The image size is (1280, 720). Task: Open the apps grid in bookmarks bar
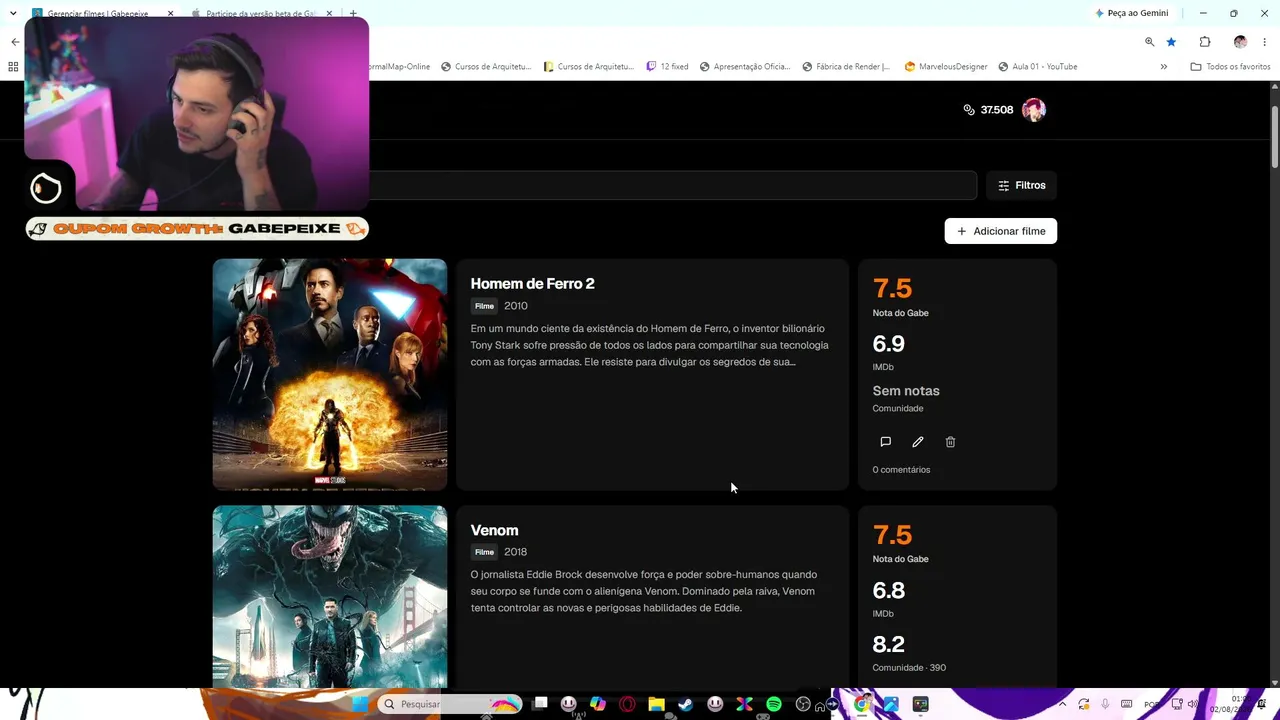13,67
